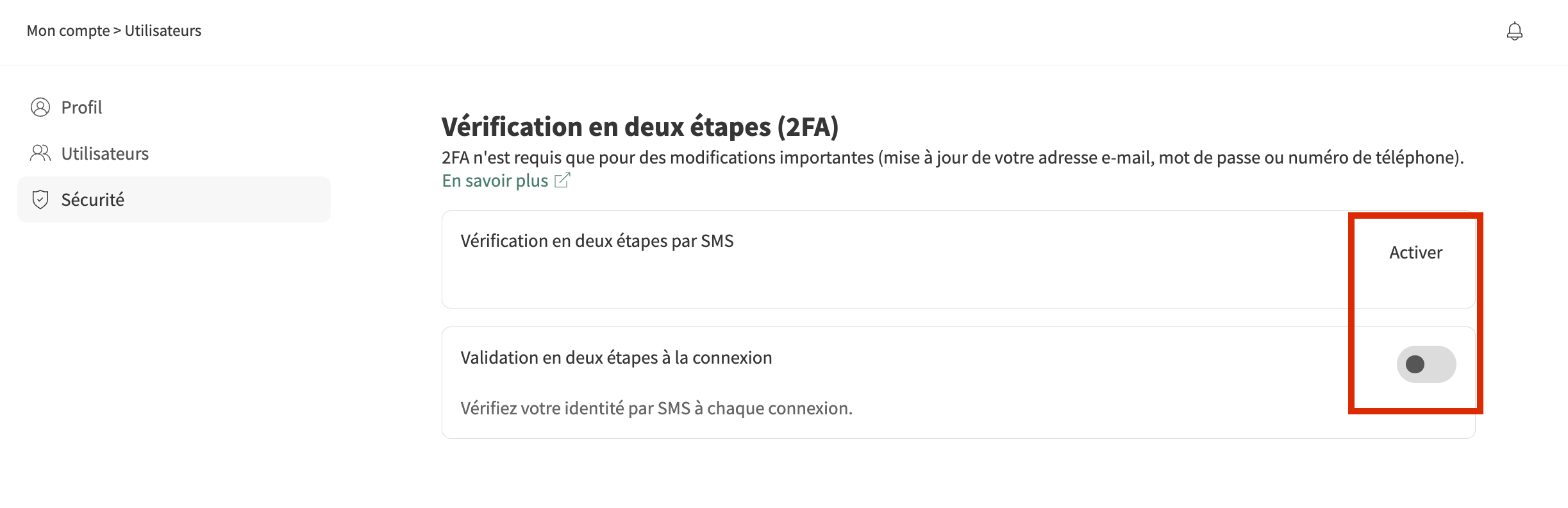Click the Validation en deux étapes à la connexion label
This screenshot has width=1568, height=508.
coord(616,358)
